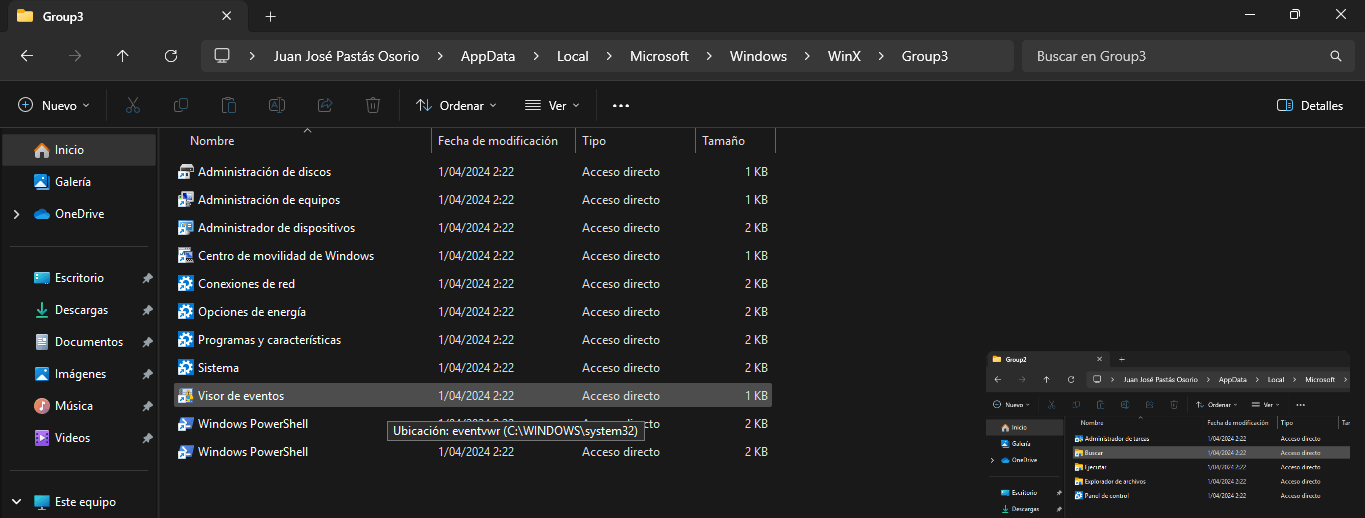Open a new tab with plus button

(x=271, y=16)
